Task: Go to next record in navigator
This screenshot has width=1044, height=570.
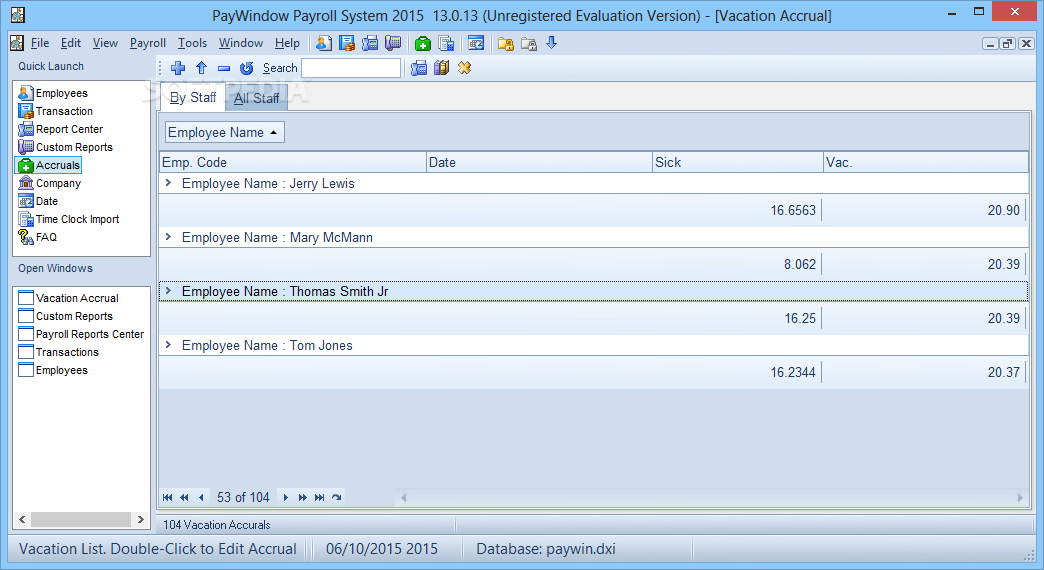Action: [286, 497]
